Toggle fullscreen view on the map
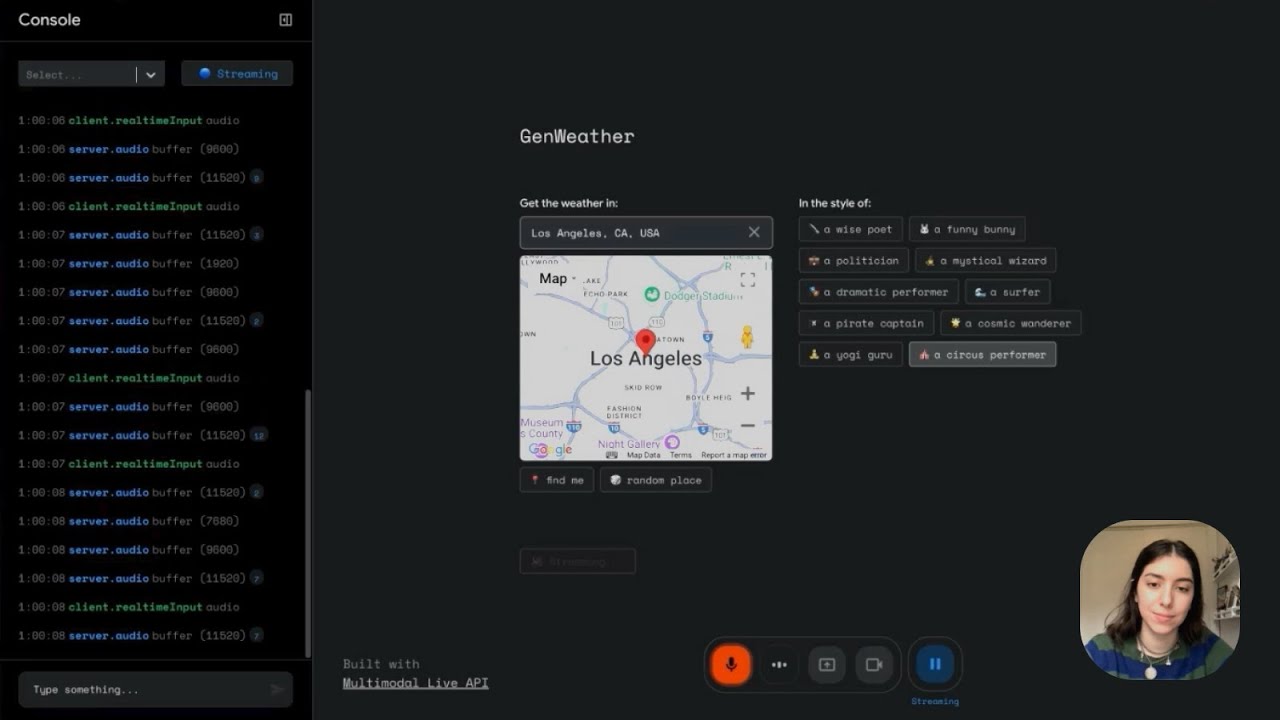This screenshot has width=1280, height=720. tap(748, 279)
